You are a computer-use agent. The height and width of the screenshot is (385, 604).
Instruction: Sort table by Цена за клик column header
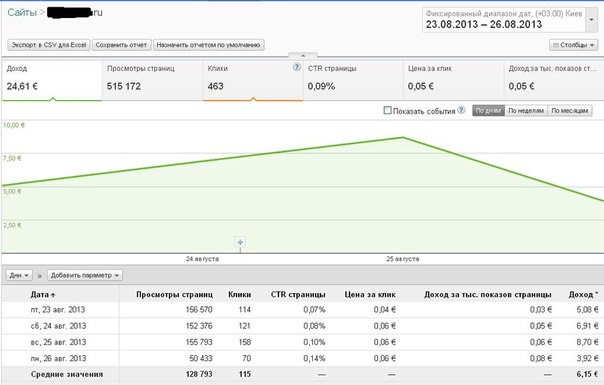click(370, 294)
